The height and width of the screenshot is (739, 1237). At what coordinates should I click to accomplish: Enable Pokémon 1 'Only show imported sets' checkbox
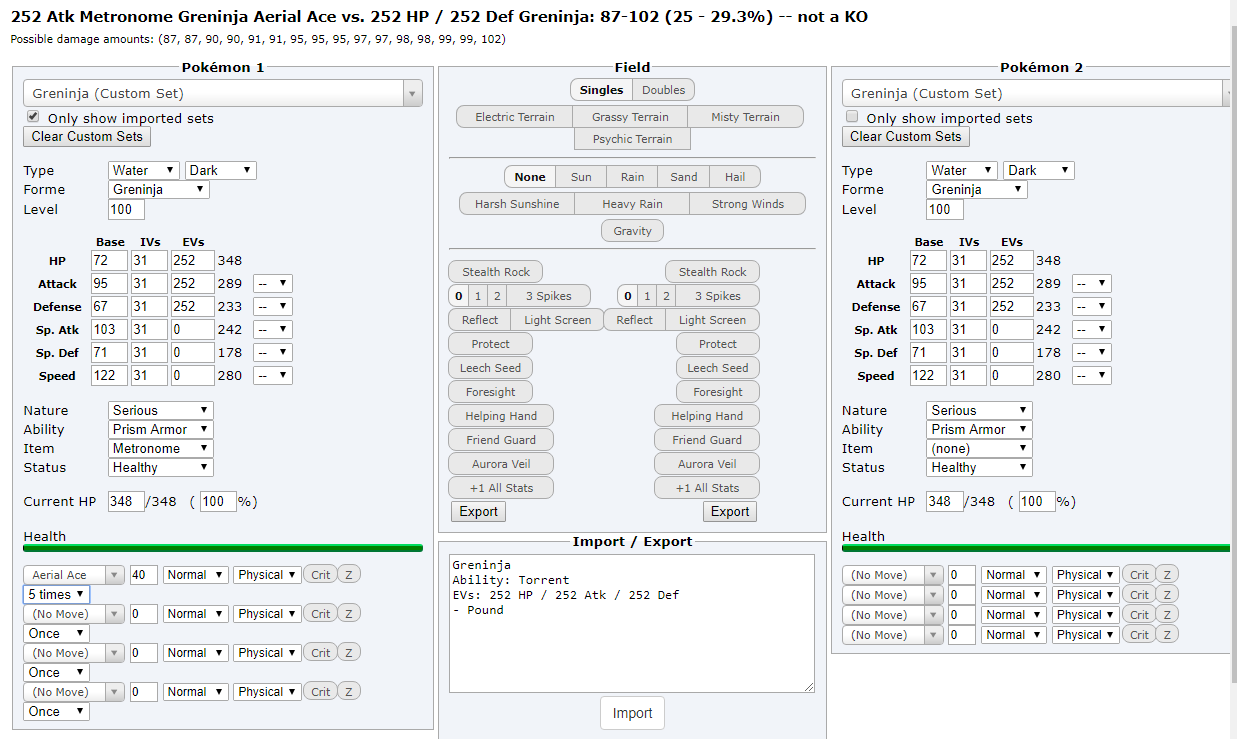pos(33,117)
